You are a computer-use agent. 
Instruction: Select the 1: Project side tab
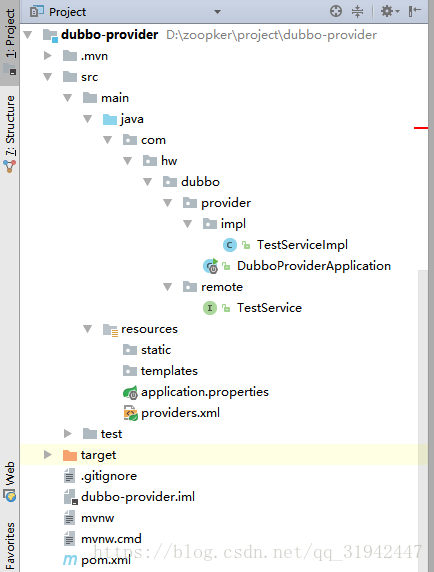[x=10, y=42]
